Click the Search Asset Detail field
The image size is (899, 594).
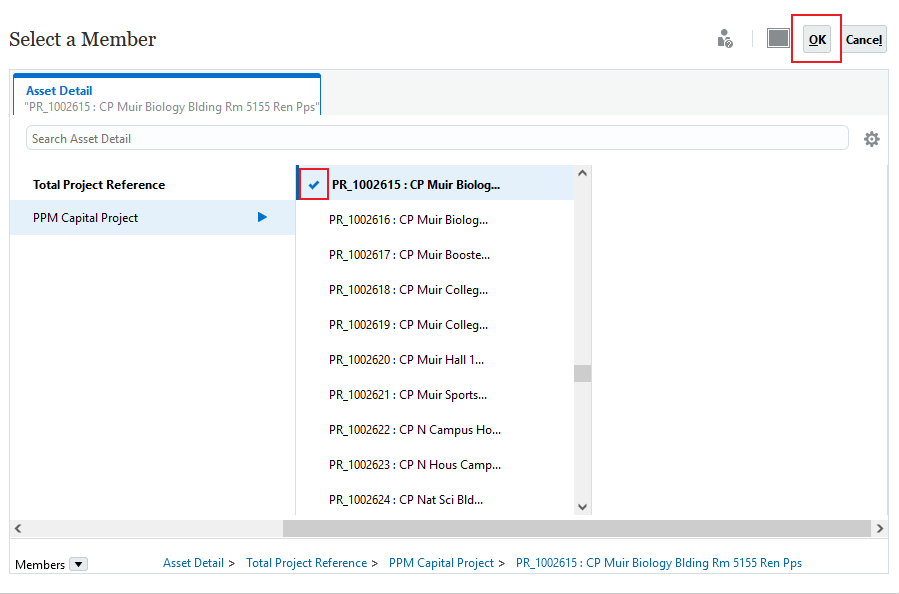click(x=436, y=138)
